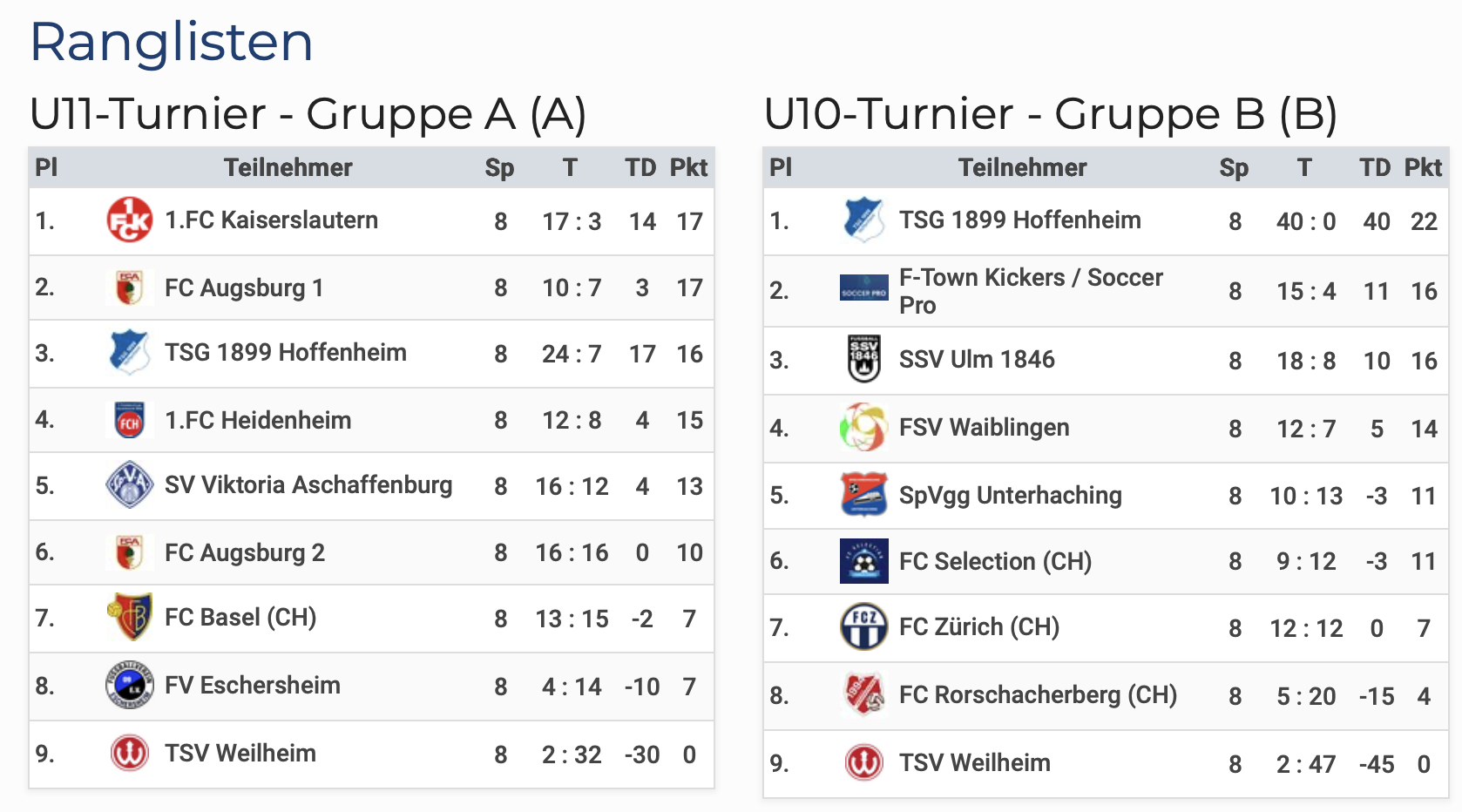1462x812 pixels.
Task: Click the FV Eschersheim round logo
Action: click(129, 686)
